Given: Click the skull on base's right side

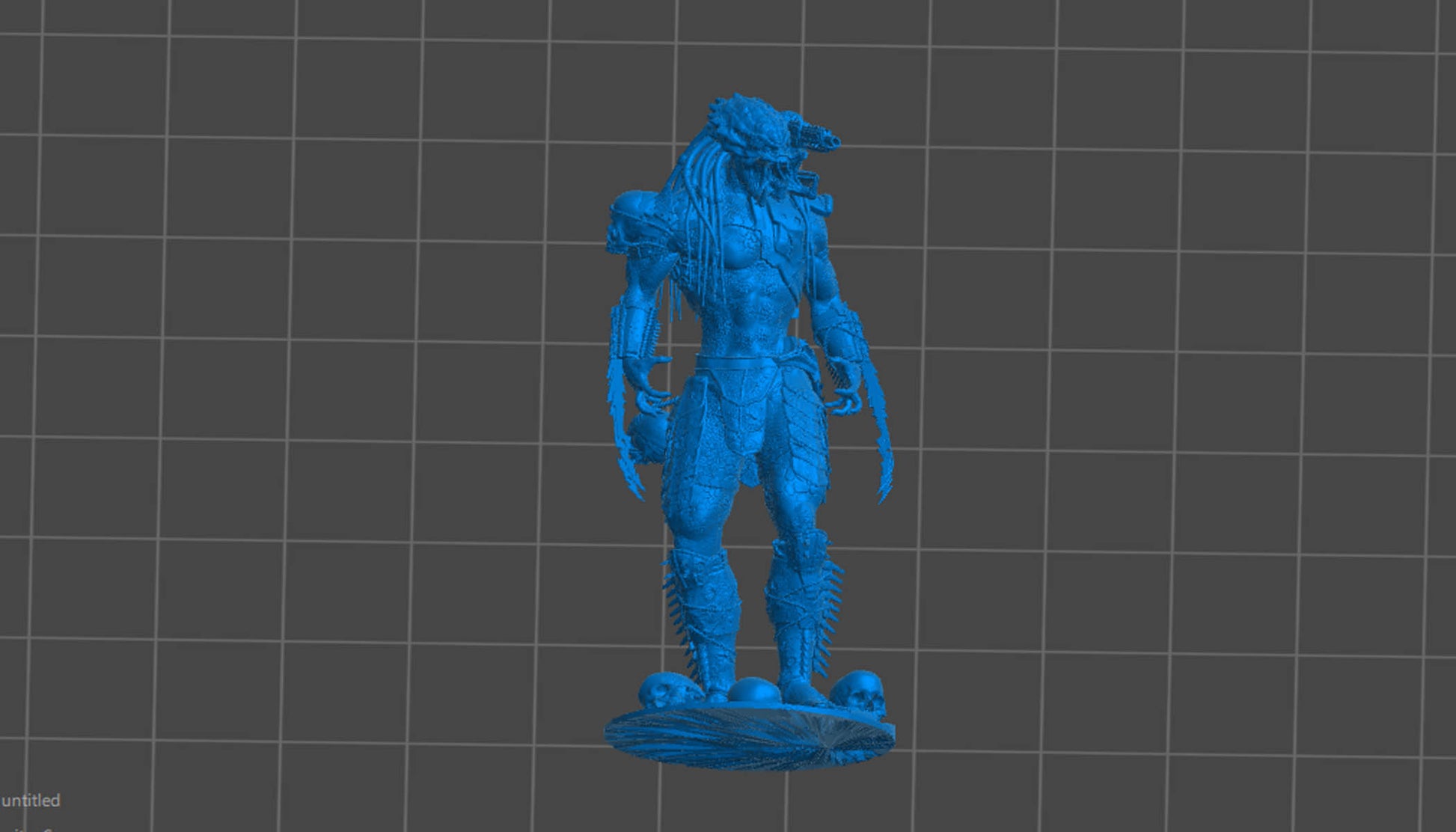Looking at the screenshot, I should pyautogui.click(x=860, y=692).
